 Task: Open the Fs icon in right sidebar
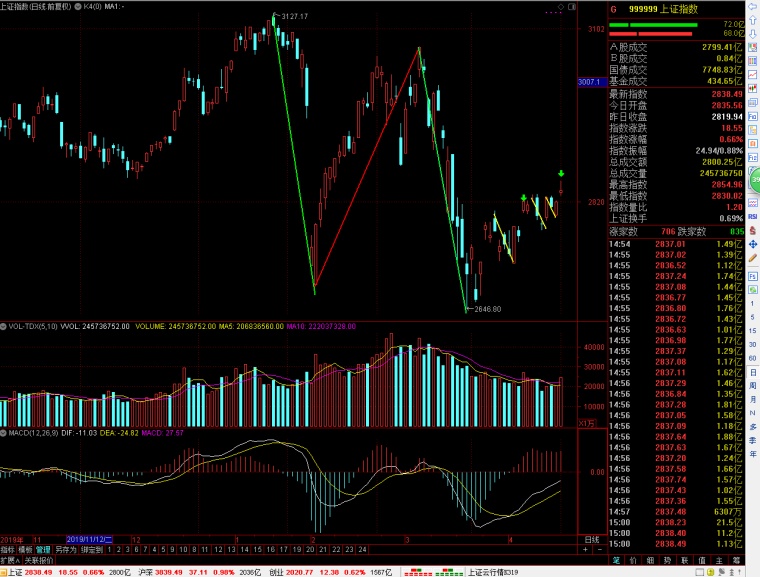753,276
